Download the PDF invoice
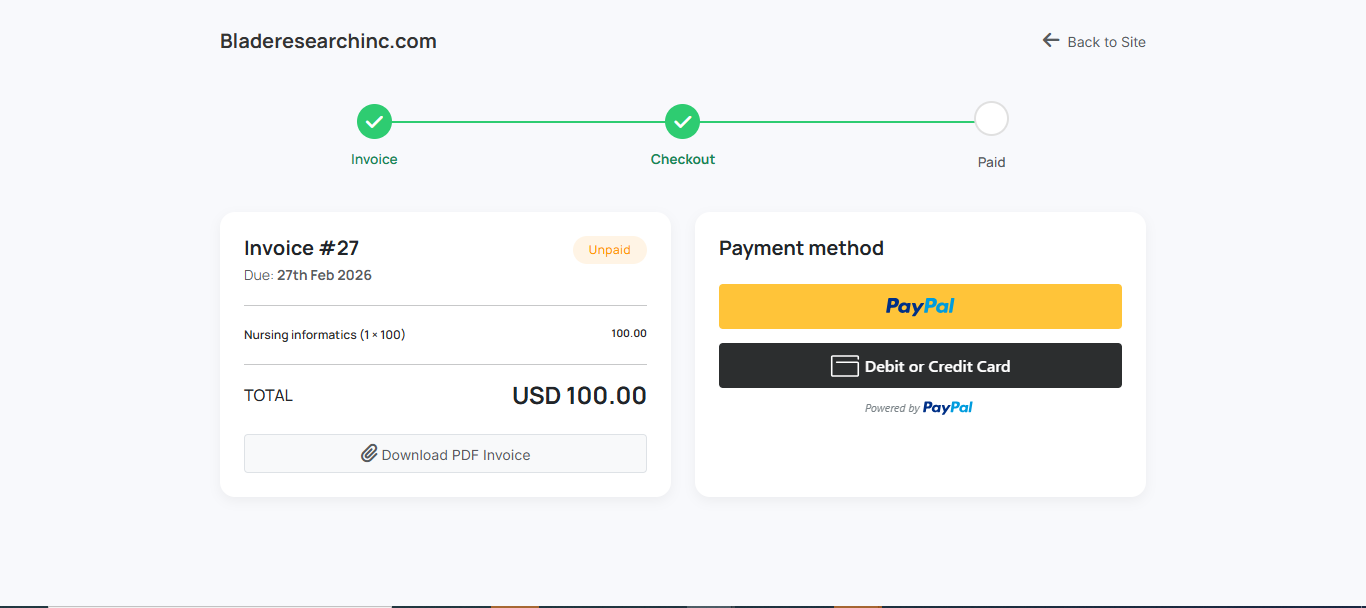 (x=445, y=453)
